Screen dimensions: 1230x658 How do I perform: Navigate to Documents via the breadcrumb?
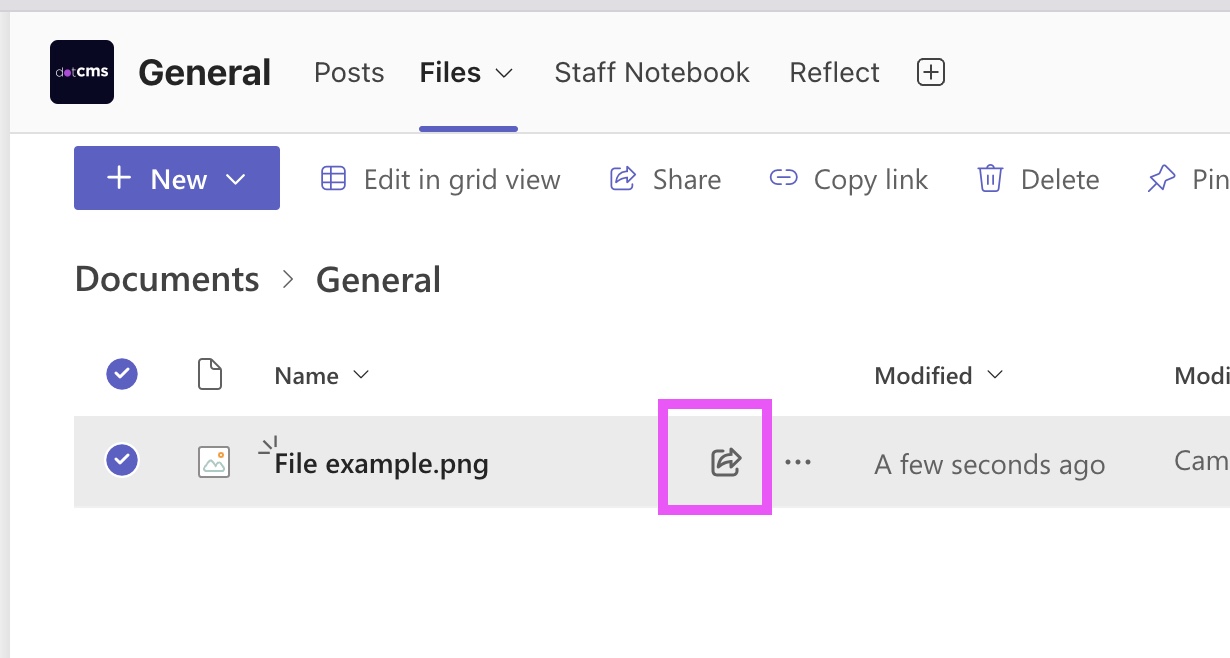[166, 279]
